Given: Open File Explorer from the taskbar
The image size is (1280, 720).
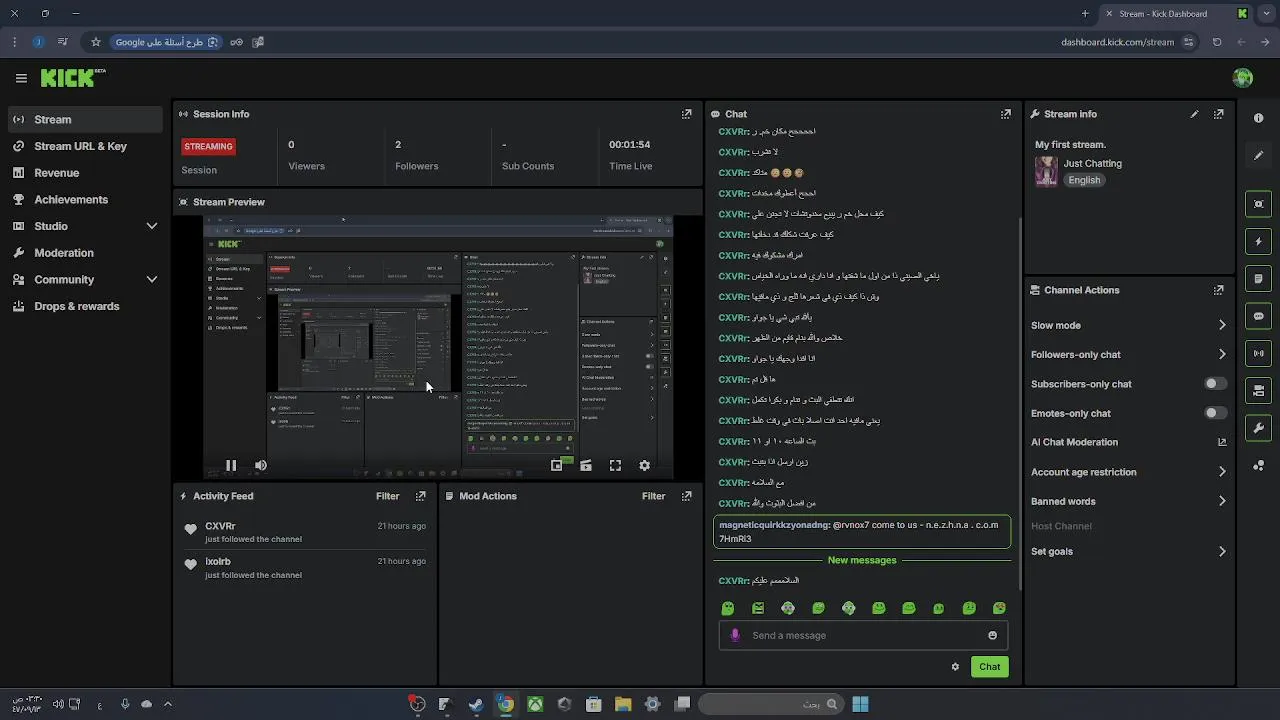Looking at the screenshot, I should click(x=623, y=704).
